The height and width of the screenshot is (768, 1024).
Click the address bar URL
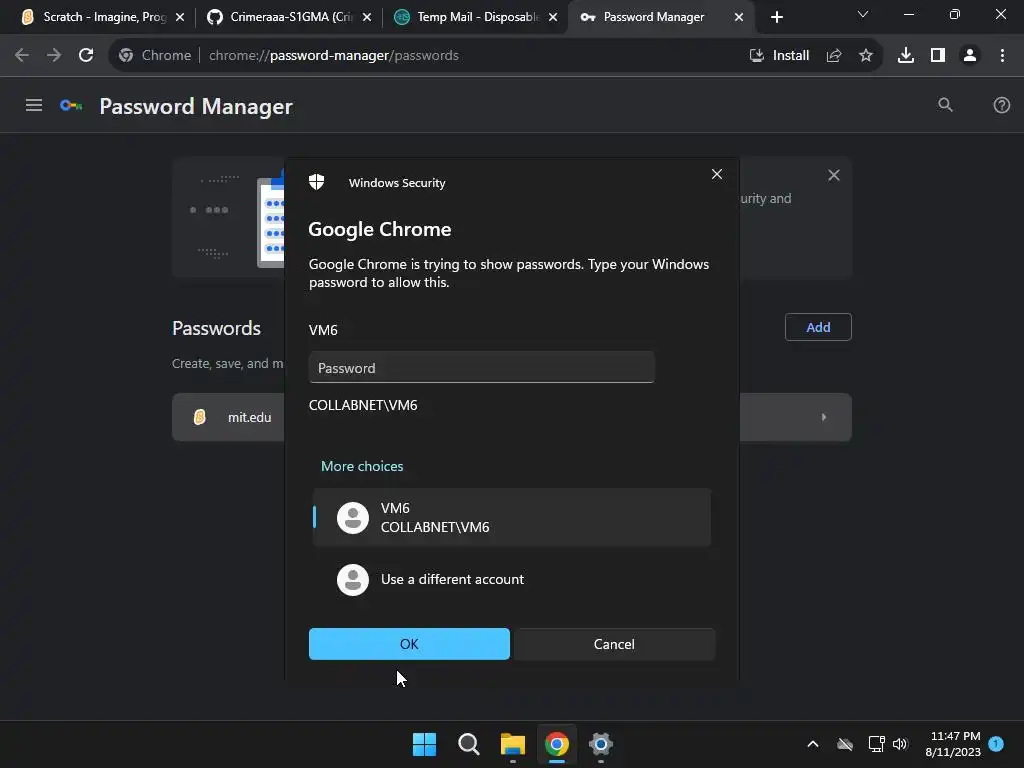(334, 56)
